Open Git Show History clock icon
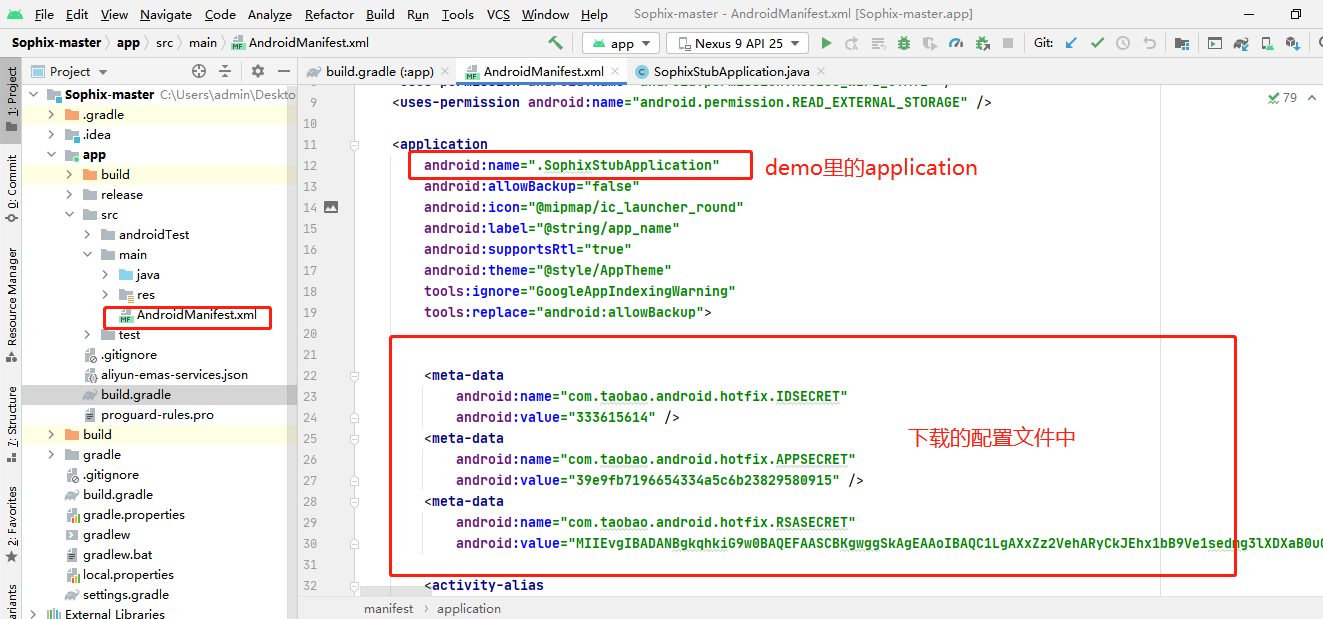1323x619 pixels. (1123, 43)
